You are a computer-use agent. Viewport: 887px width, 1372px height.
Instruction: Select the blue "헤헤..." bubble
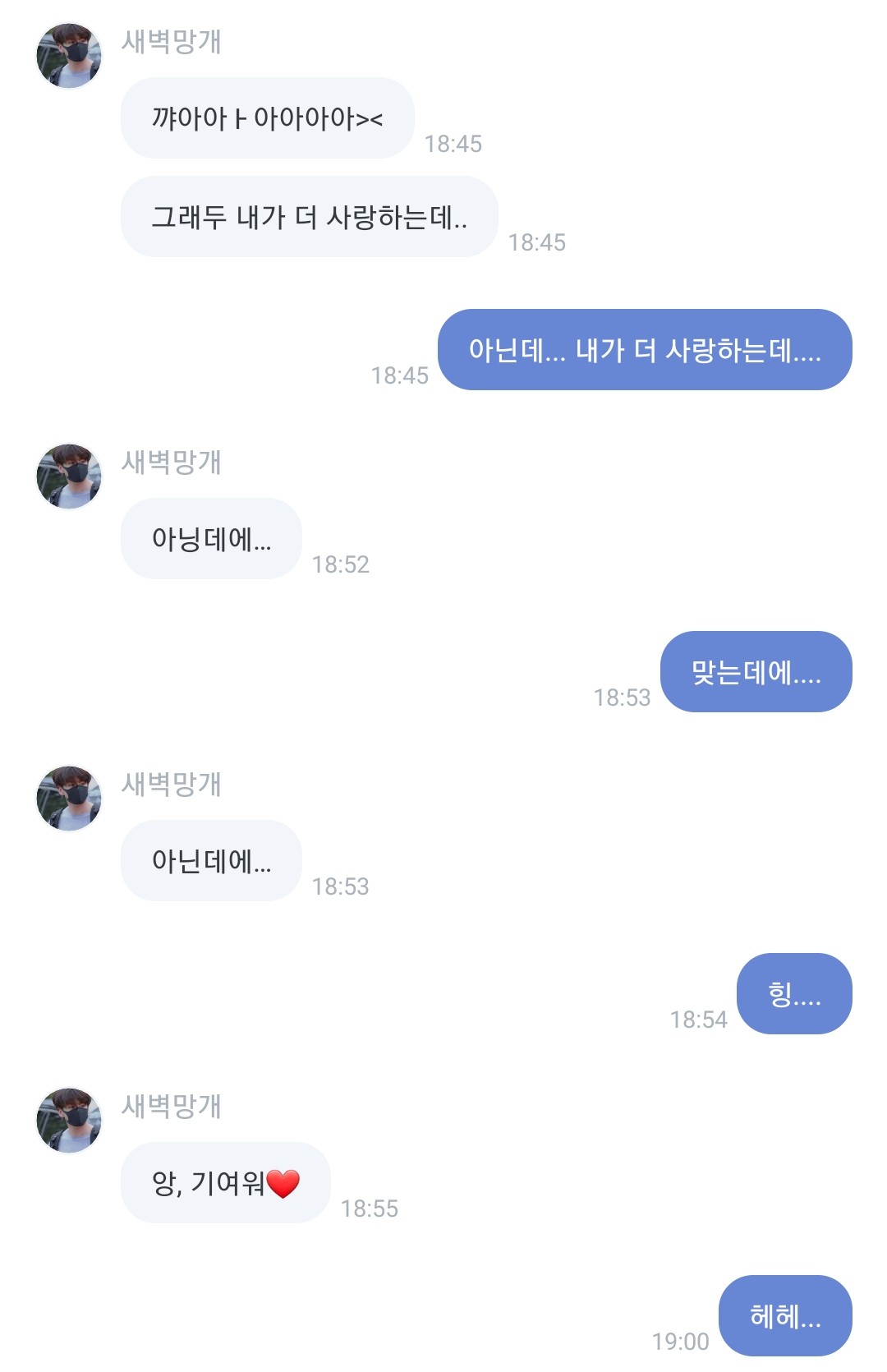(x=785, y=1316)
